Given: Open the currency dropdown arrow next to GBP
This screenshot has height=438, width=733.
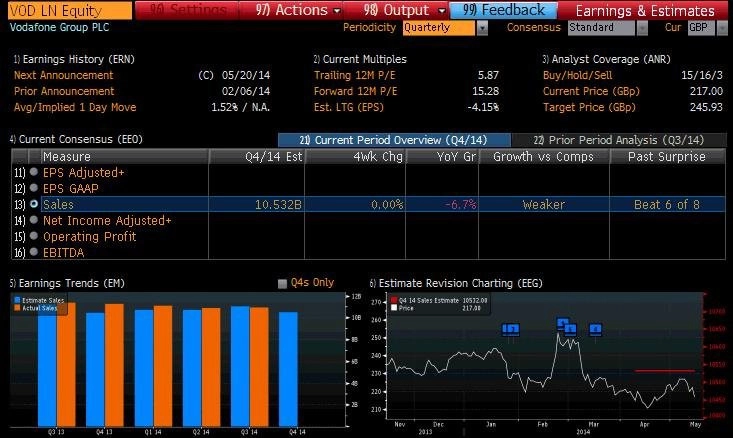Looking at the screenshot, I should [722, 28].
